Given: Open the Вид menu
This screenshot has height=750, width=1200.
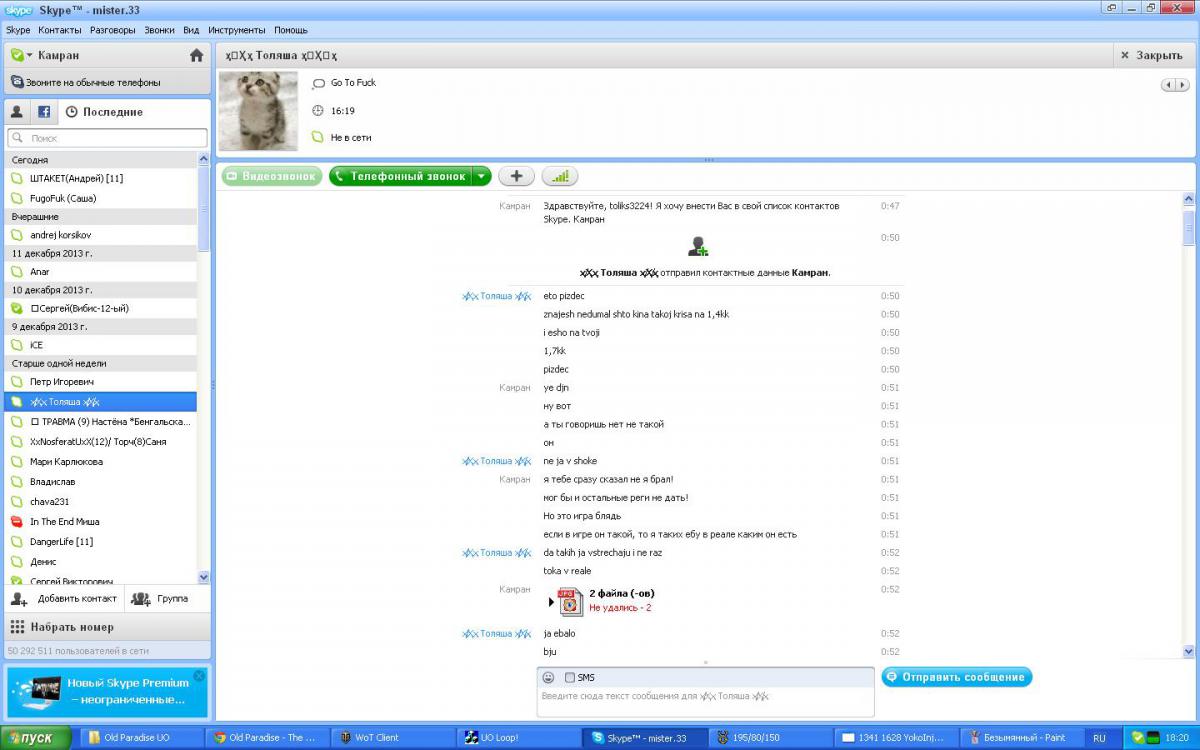Looking at the screenshot, I should point(191,30).
